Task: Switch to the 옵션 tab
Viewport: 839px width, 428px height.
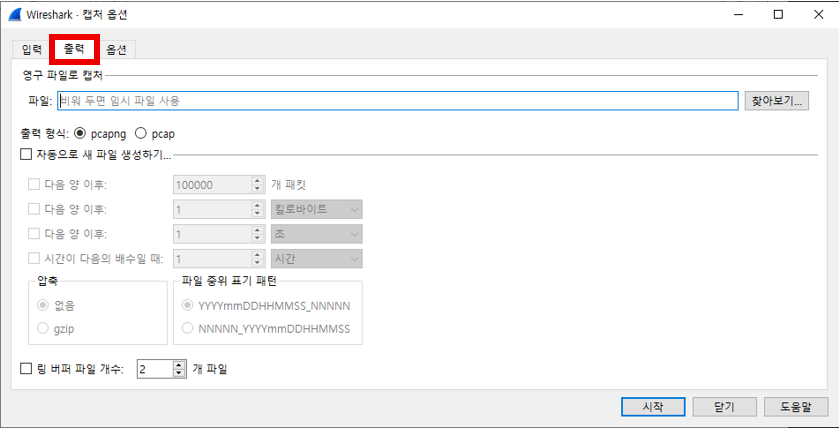Action: [x=116, y=49]
